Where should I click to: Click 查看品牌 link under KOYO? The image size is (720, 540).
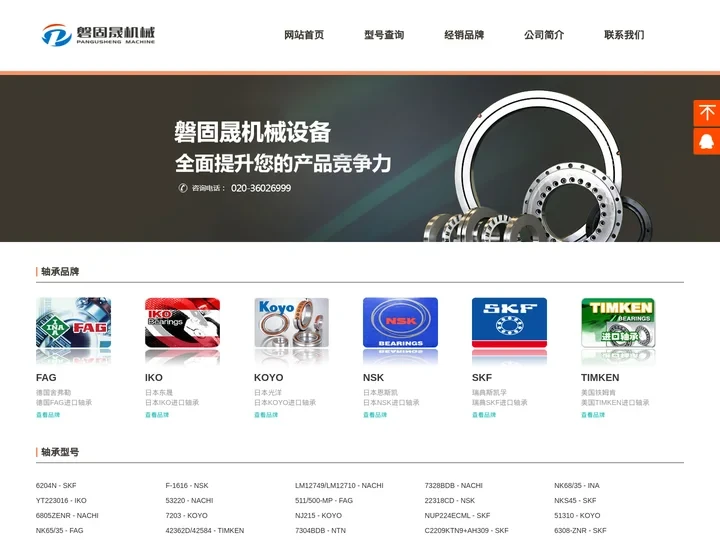(x=266, y=415)
